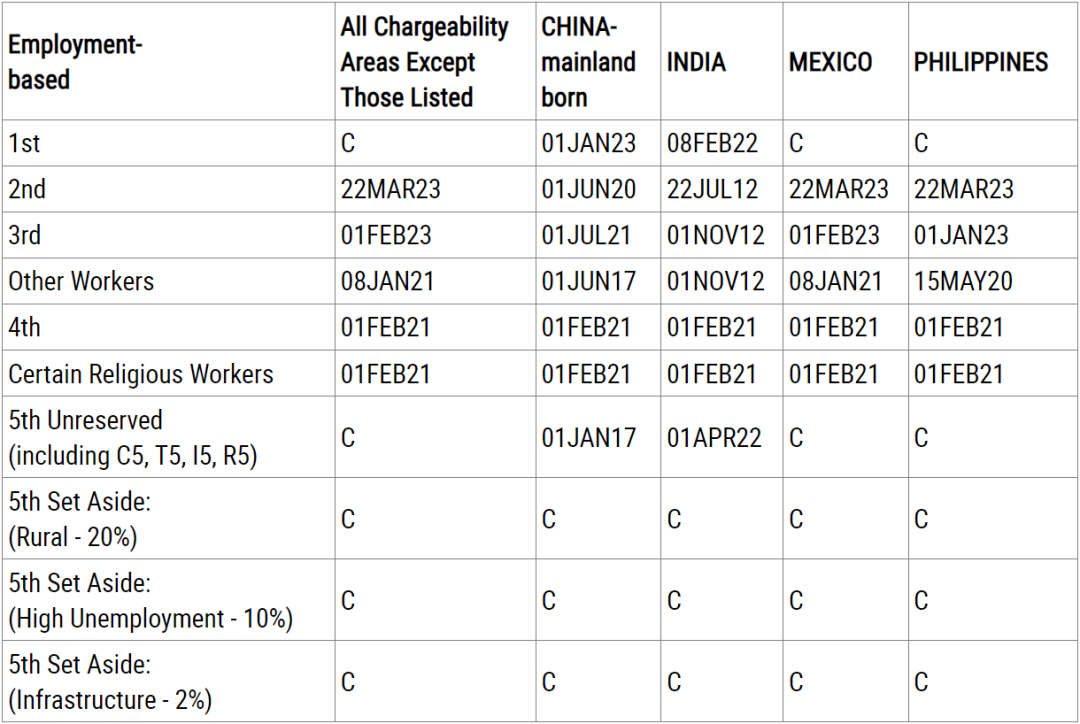
Task: Click the High Unemployment 10% row label
Action: (150, 600)
